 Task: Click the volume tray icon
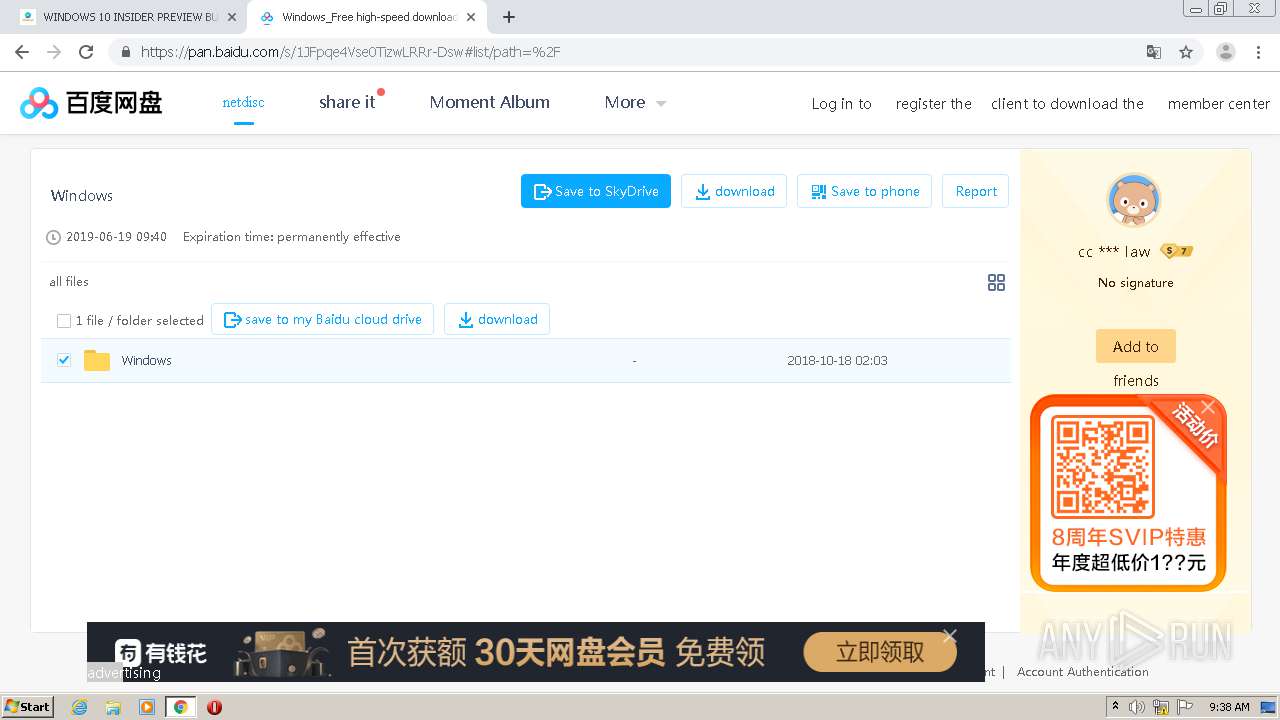(x=1137, y=707)
